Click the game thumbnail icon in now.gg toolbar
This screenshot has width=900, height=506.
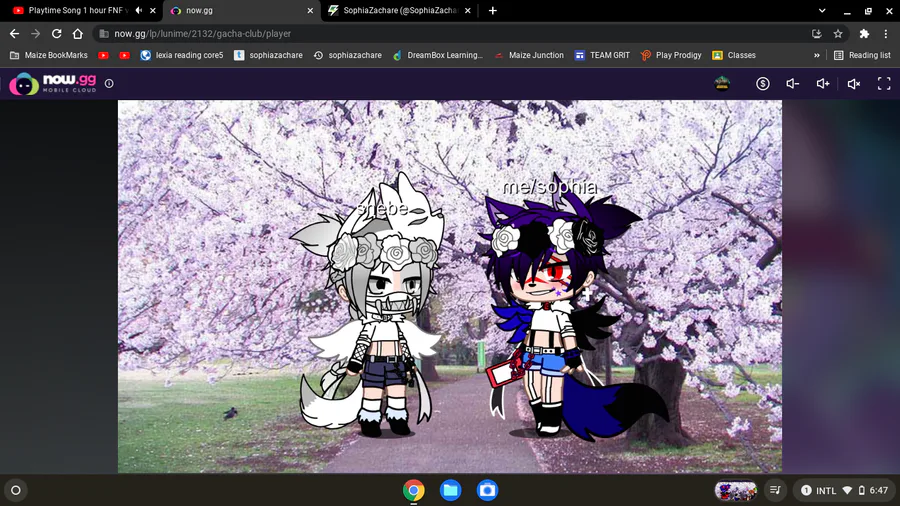click(x=722, y=84)
